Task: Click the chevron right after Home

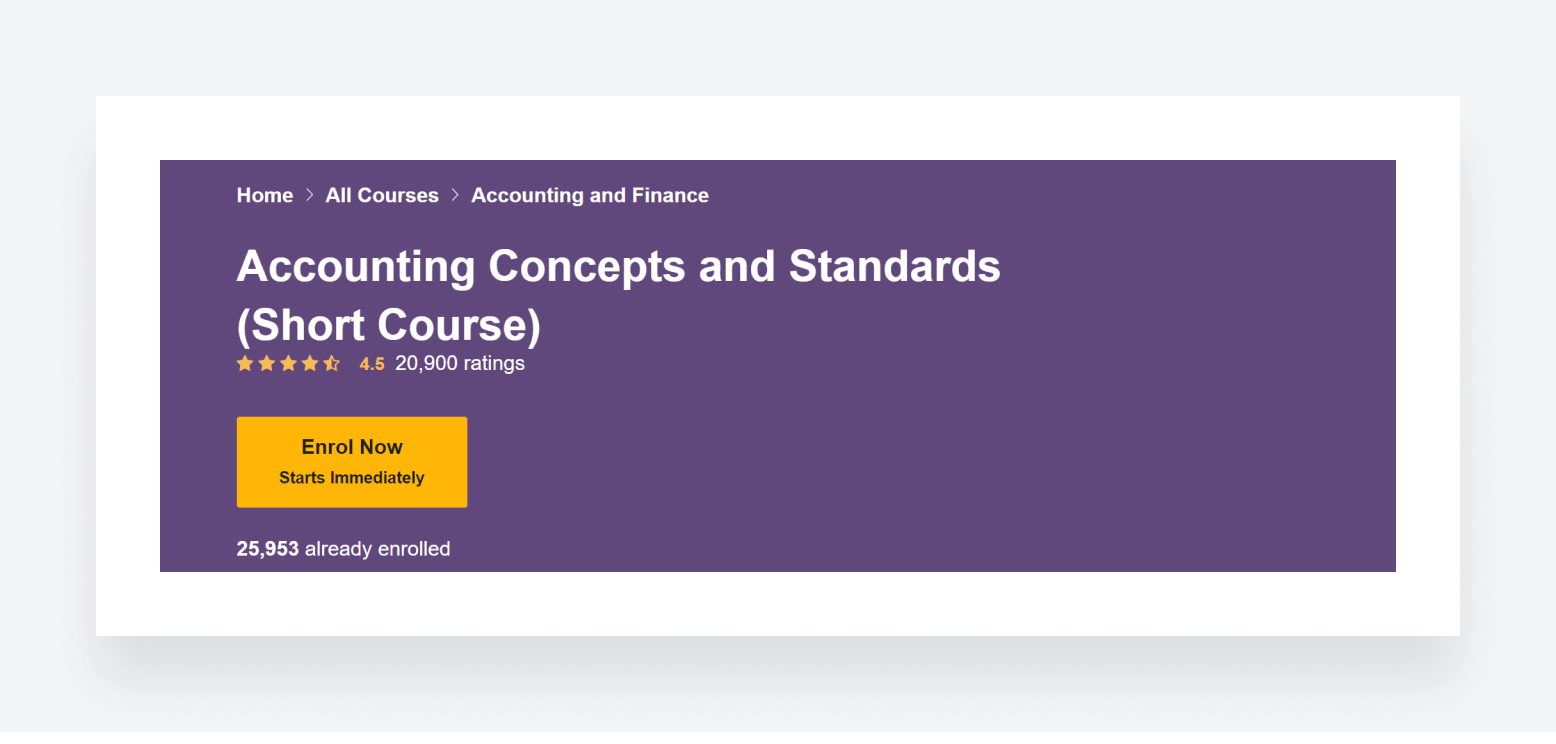Action: tap(310, 195)
